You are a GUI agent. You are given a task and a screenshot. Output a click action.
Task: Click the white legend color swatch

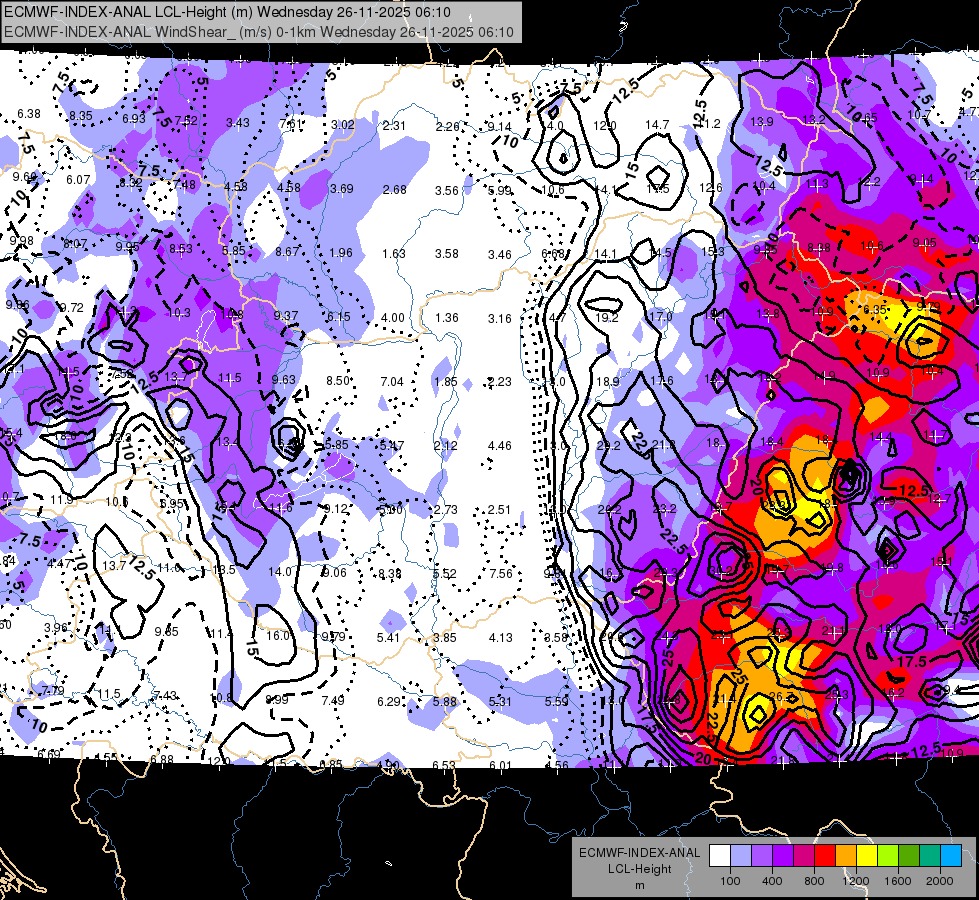720,856
